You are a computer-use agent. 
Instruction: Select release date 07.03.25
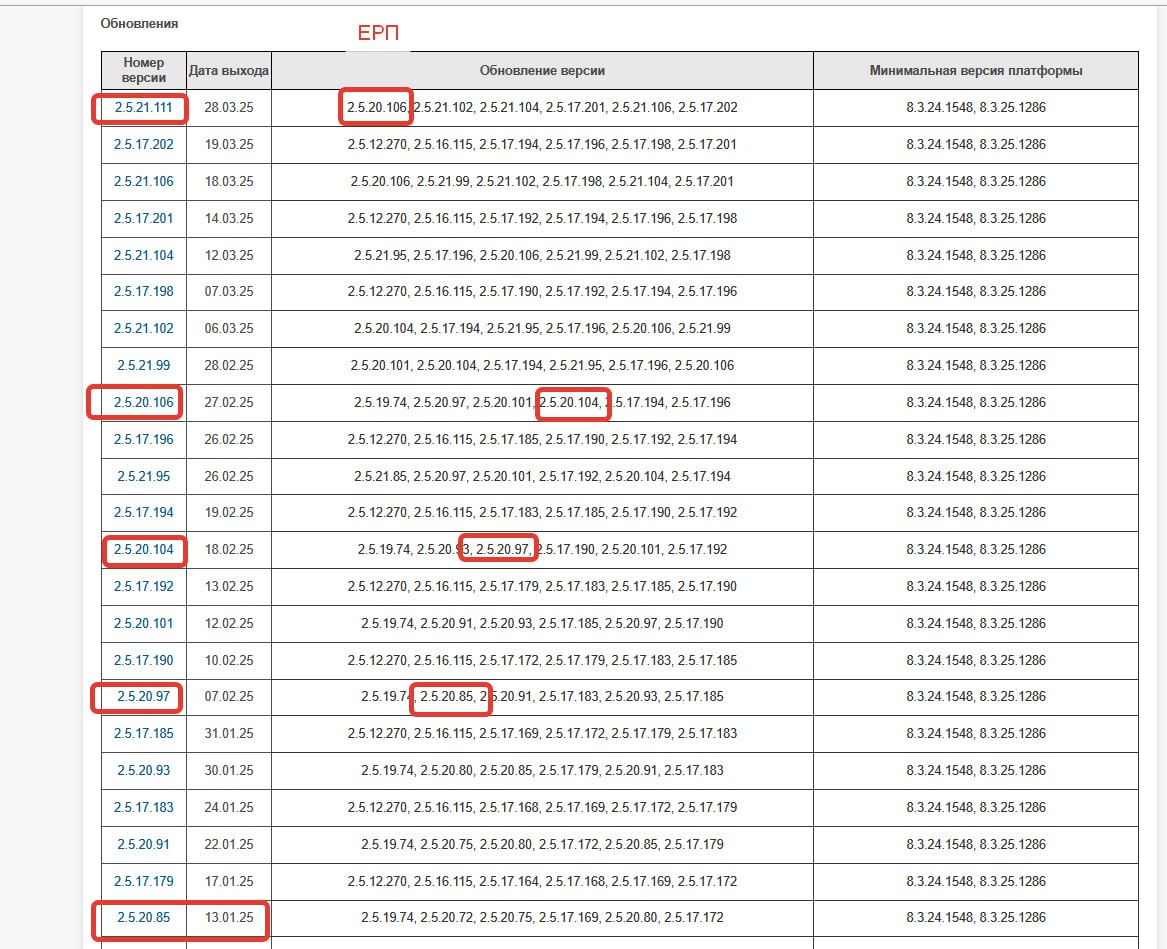(228, 292)
